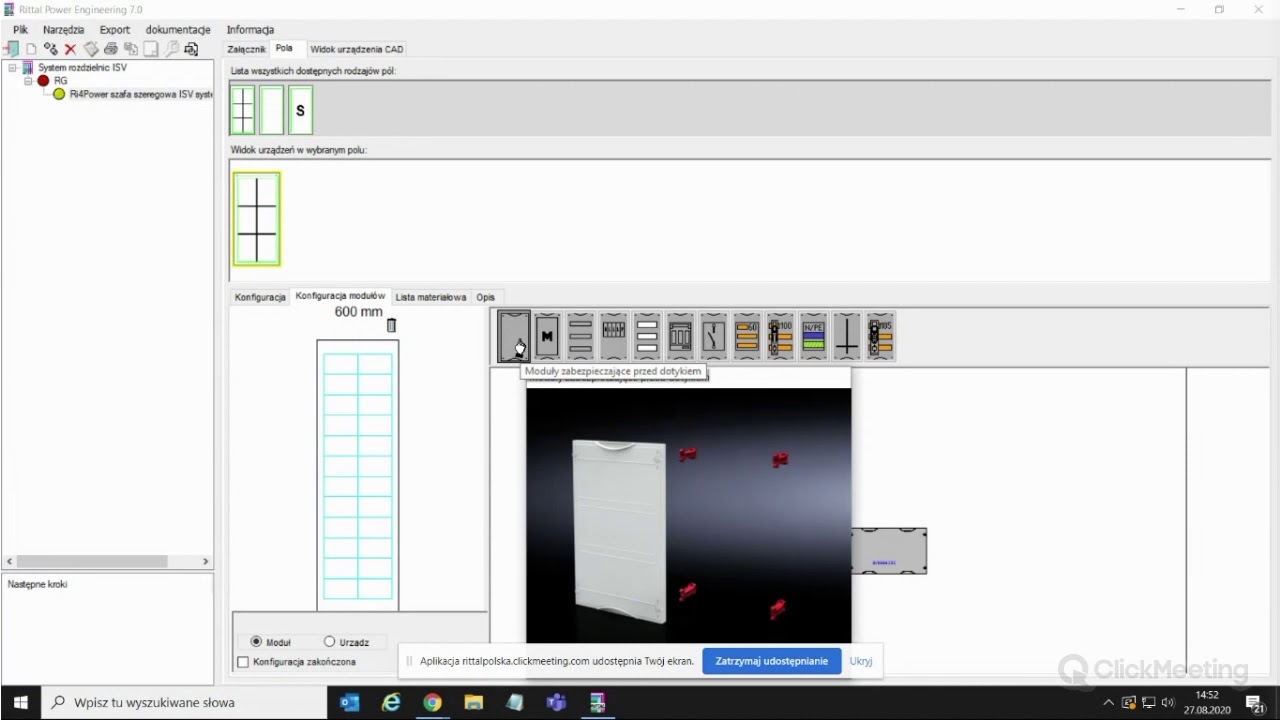Image resolution: width=1280 pixels, height=720 pixels.
Task: Click the printer toolbar icon
Action: pos(111,48)
